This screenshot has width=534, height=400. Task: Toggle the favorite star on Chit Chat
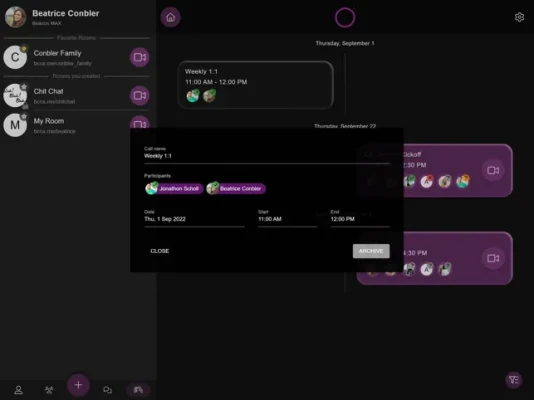point(24,87)
